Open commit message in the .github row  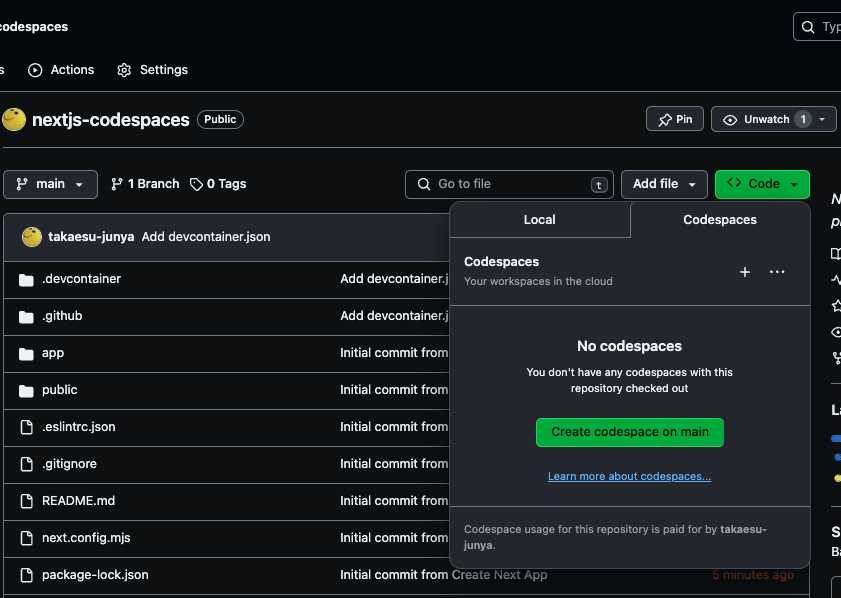(394, 316)
